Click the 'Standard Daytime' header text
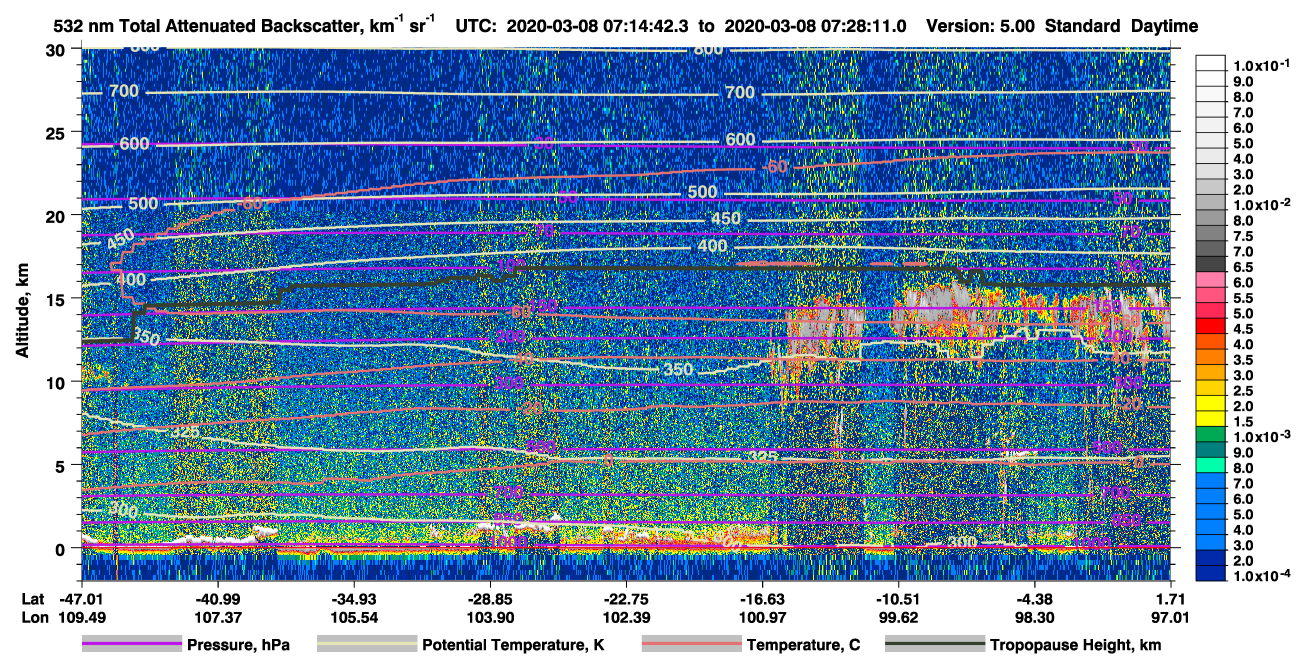1300x667 pixels. pos(1121,27)
